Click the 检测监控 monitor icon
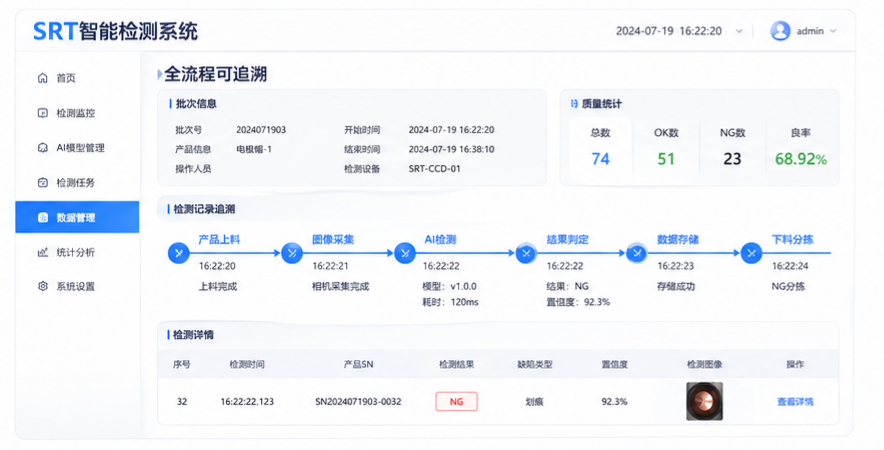 [x=42, y=113]
